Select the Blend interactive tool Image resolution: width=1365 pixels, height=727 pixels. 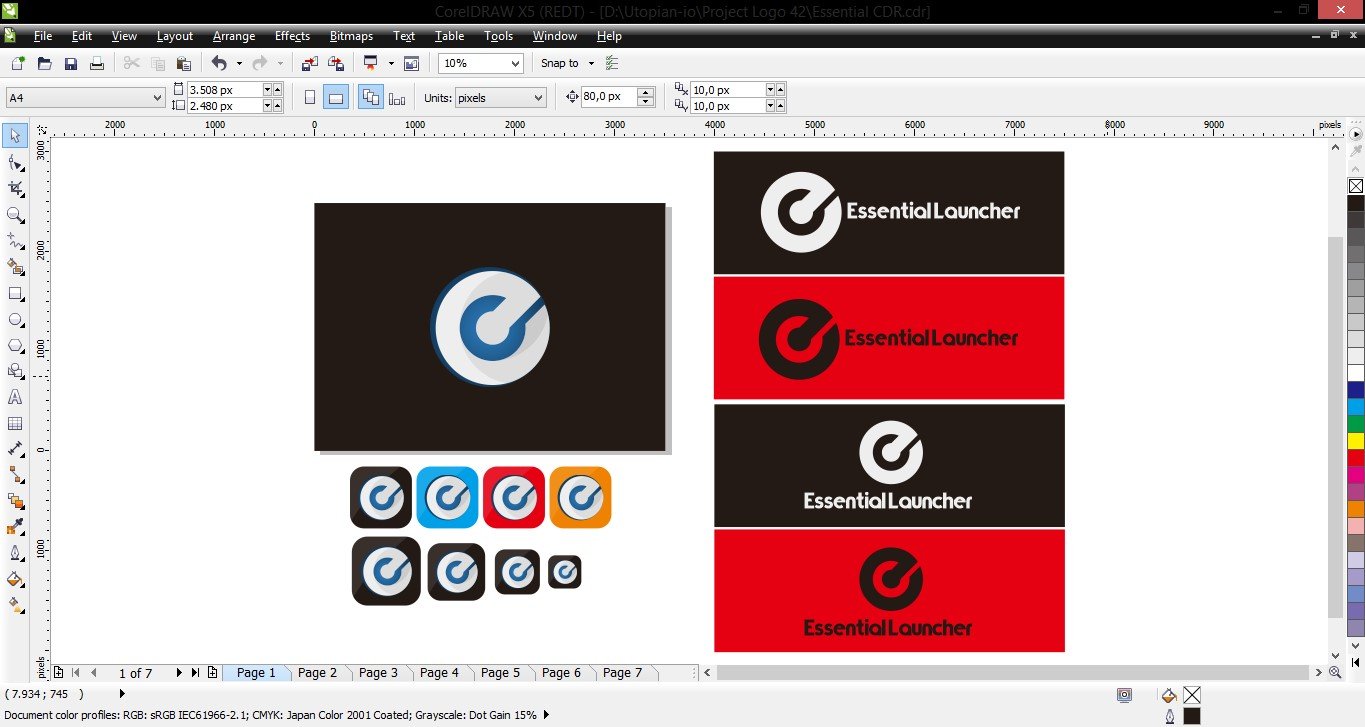[15, 501]
